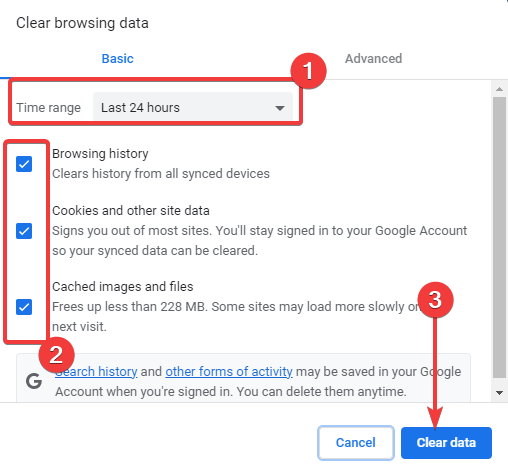This screenshot has width=508, height=472.
Task: Uncheck Cookies and other site data checkbox
Action: pos(24,231)
